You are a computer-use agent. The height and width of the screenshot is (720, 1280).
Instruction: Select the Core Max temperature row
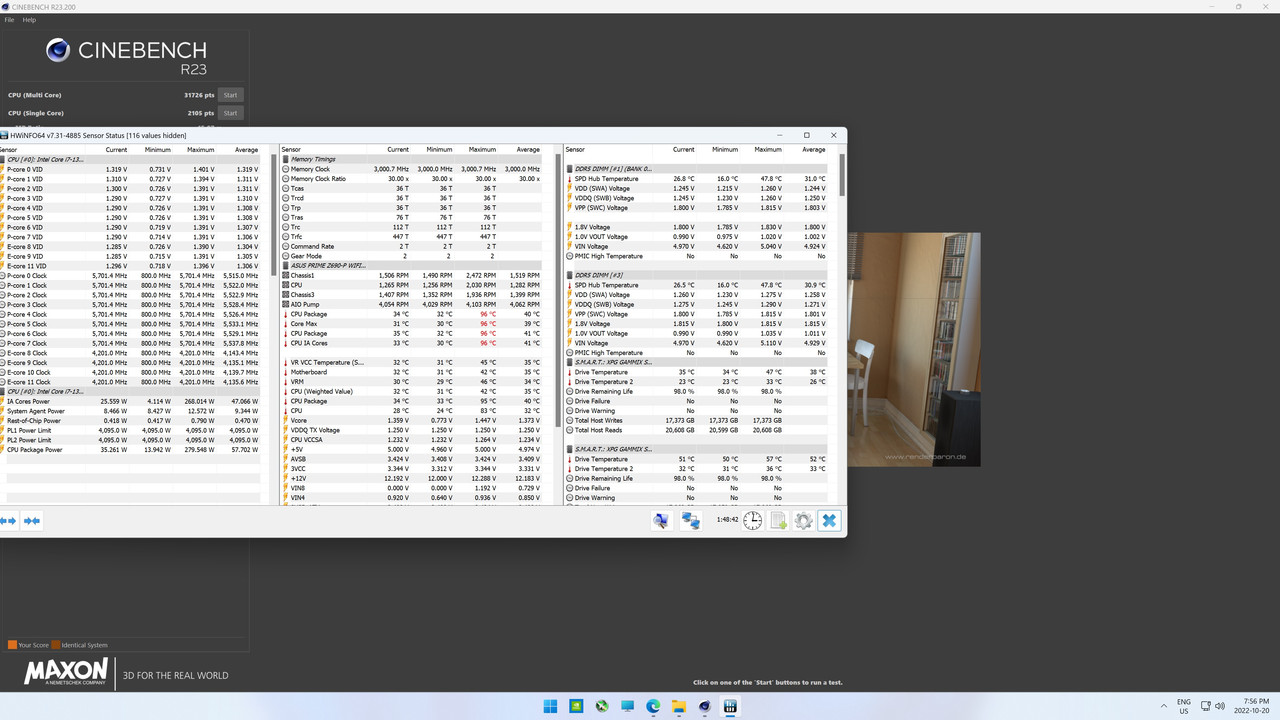pyautogui.click(x=411, y=324)
